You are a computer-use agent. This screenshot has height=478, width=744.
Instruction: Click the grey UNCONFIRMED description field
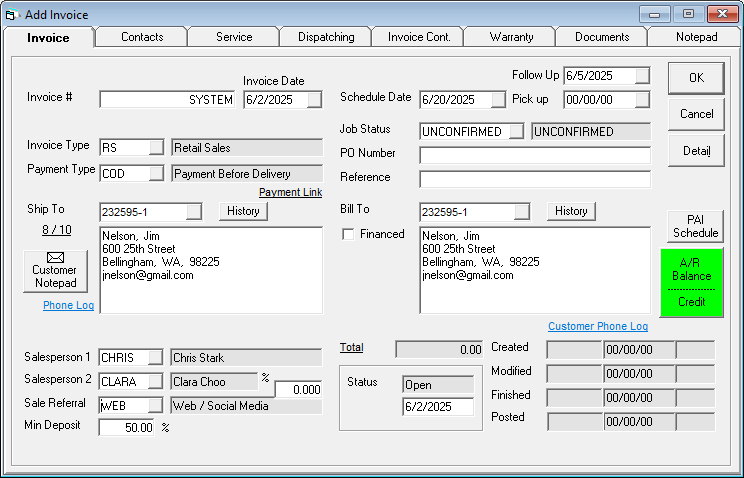[x=591, y=131]
